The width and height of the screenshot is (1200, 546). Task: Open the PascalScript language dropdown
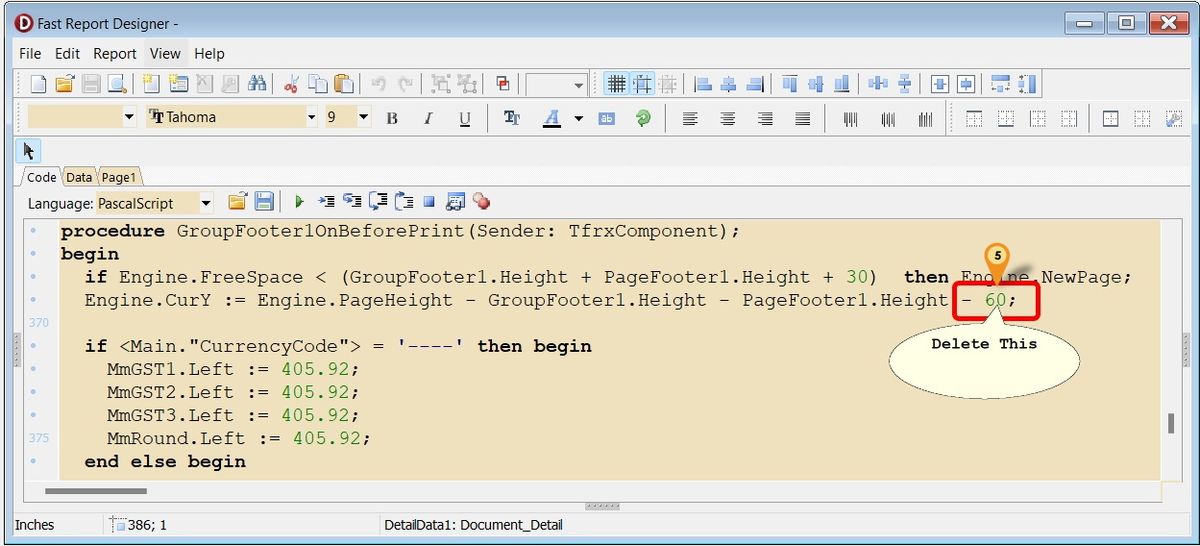click(206, 203)
